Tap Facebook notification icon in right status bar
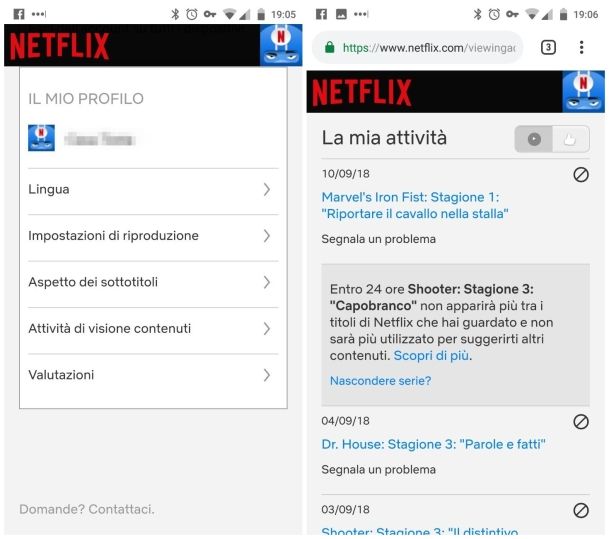Screen dimensions: 609x539 click(321, 14)
